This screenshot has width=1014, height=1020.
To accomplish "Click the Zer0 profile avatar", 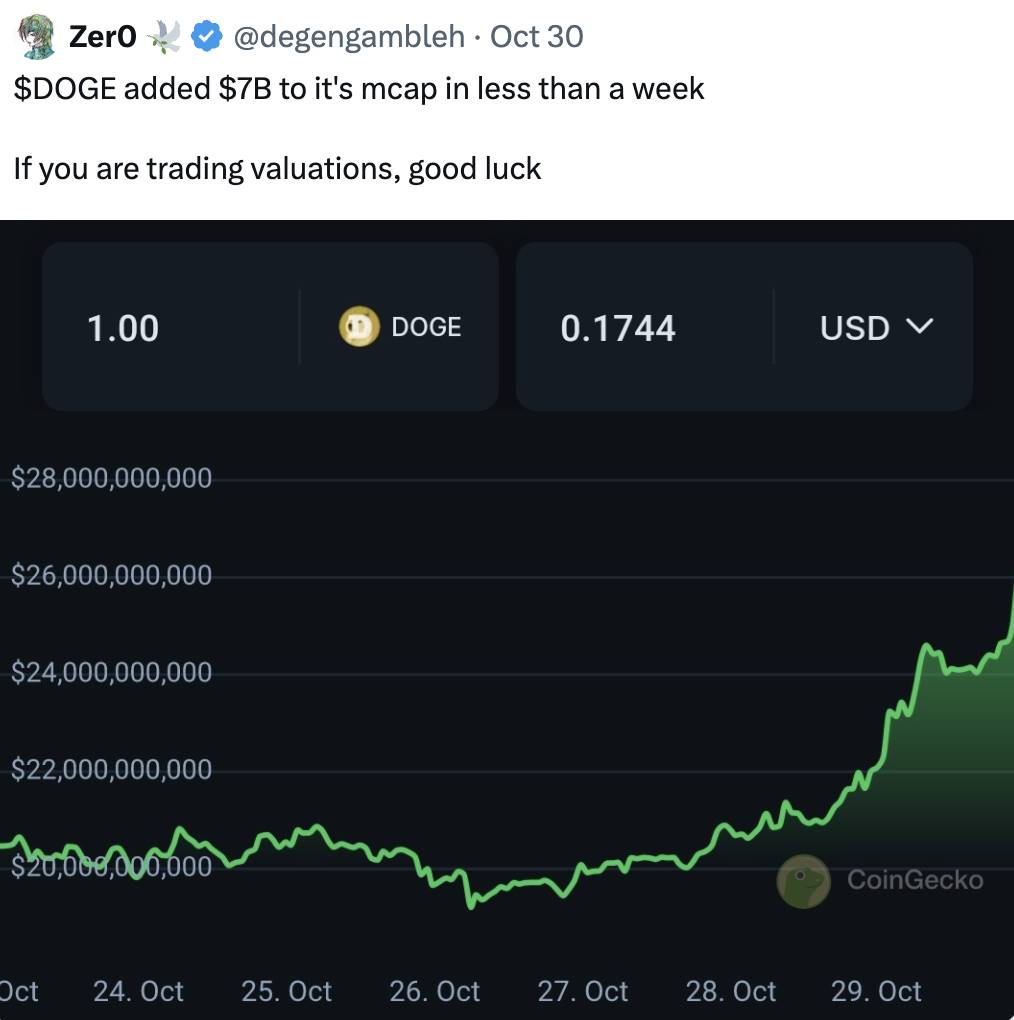I will pos(37,37).
